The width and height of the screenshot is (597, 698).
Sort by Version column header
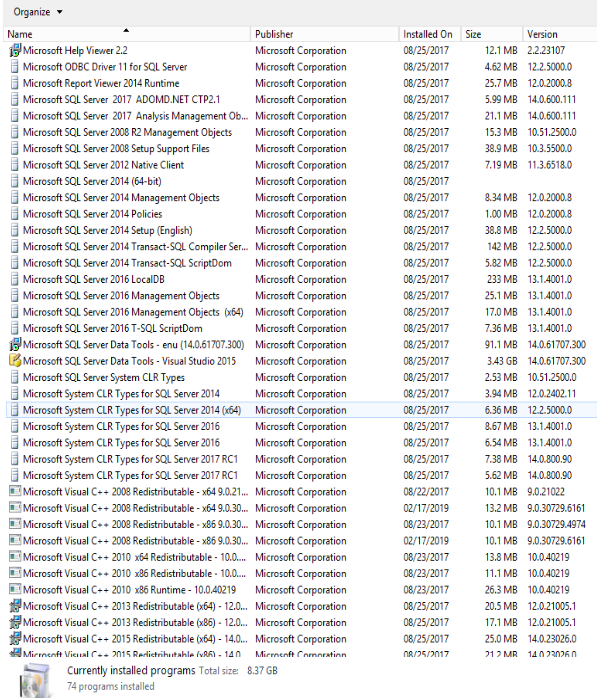tap(560, 34)
